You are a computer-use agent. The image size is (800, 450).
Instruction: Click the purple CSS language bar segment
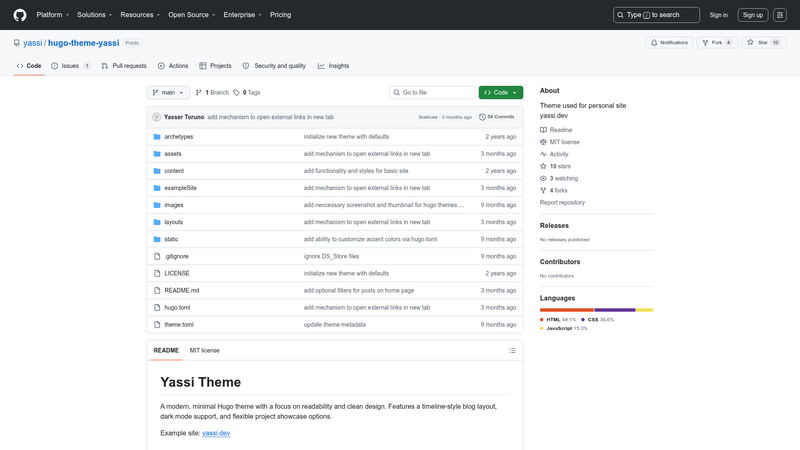(615, 310)
